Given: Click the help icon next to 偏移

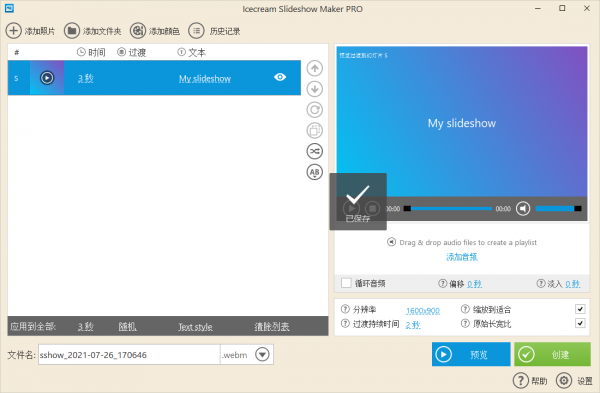Looking at the screenshot, I should coord(442,283).
